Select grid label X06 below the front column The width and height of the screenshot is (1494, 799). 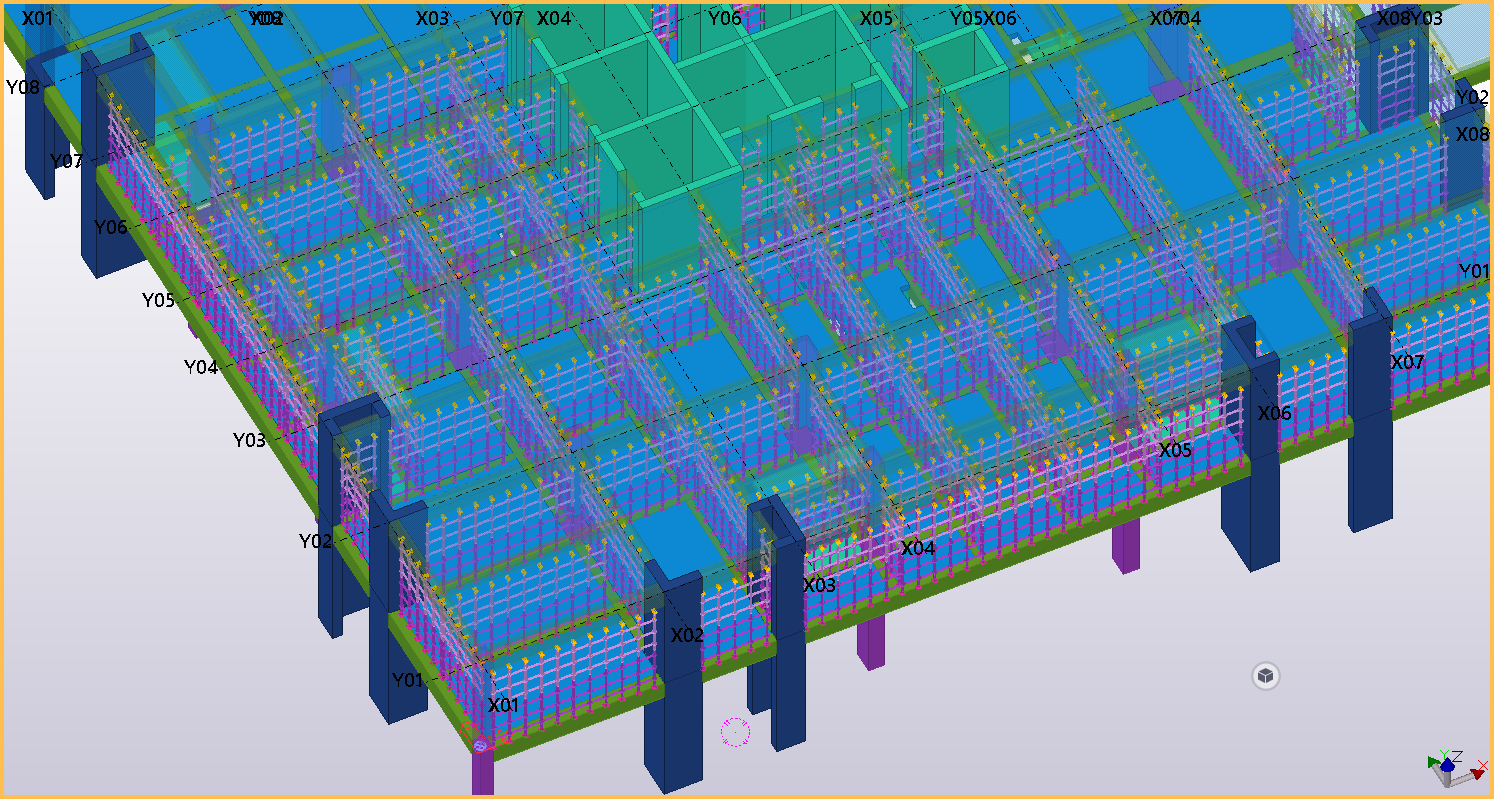pyautogui.click(x=1274, y=413)
